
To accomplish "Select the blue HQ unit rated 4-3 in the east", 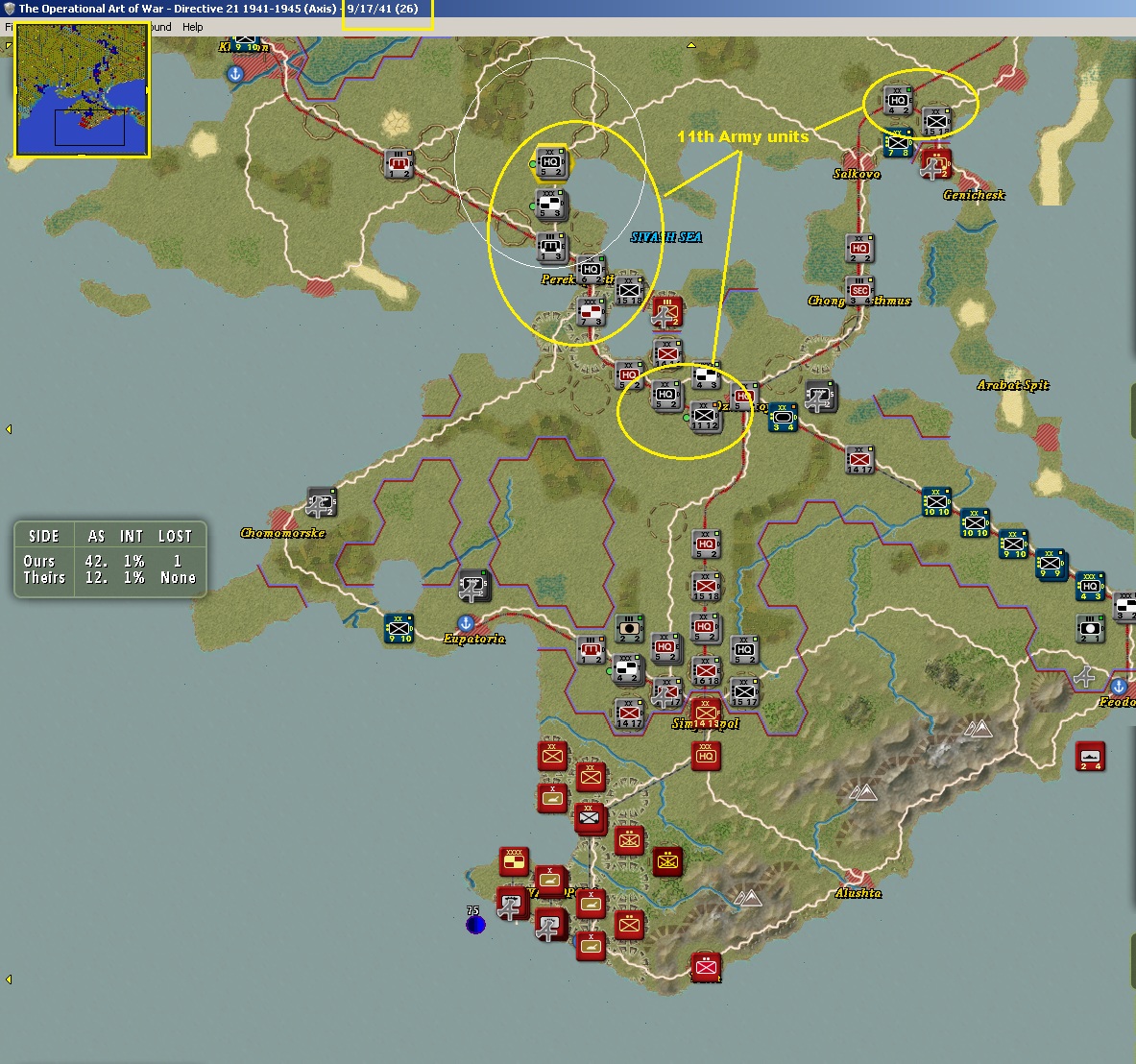I will click(1090, 587).
